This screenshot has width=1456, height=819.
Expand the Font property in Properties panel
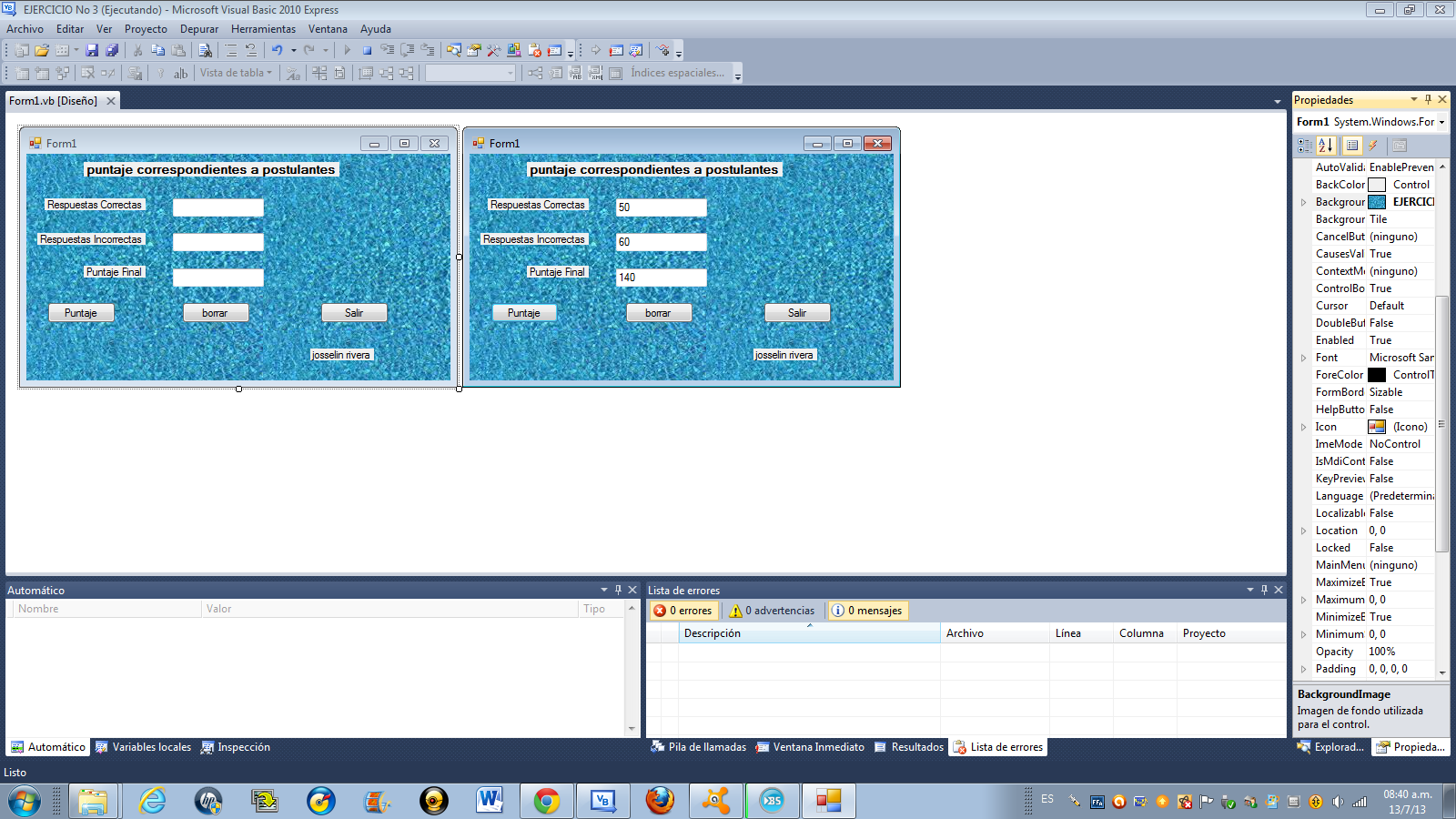pyautogui.click(x=1305, y=357)
